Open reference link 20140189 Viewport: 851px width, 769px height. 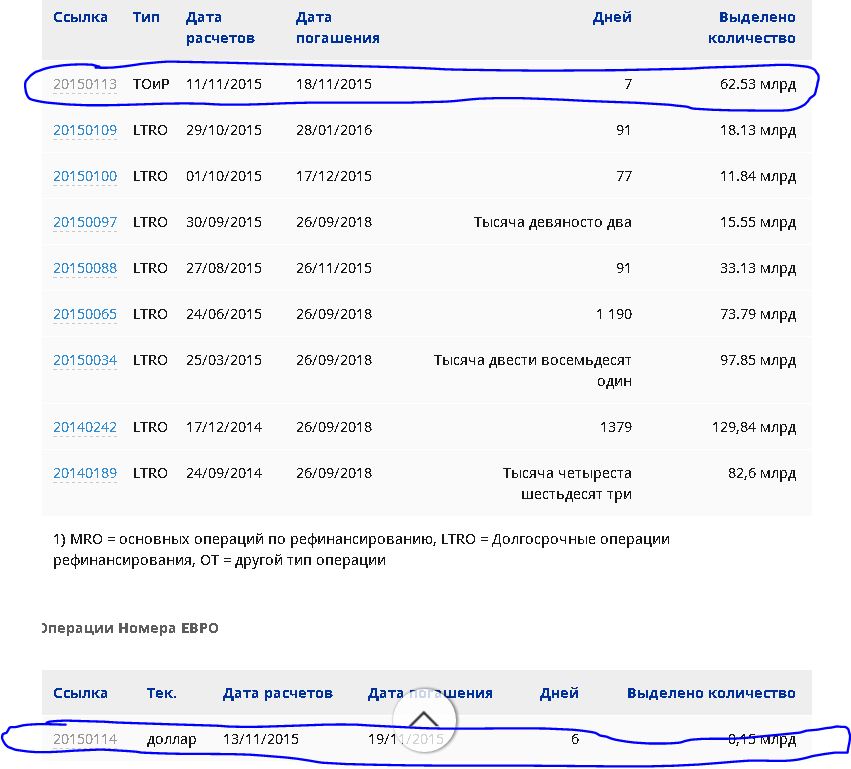click(x=85, y=473)
